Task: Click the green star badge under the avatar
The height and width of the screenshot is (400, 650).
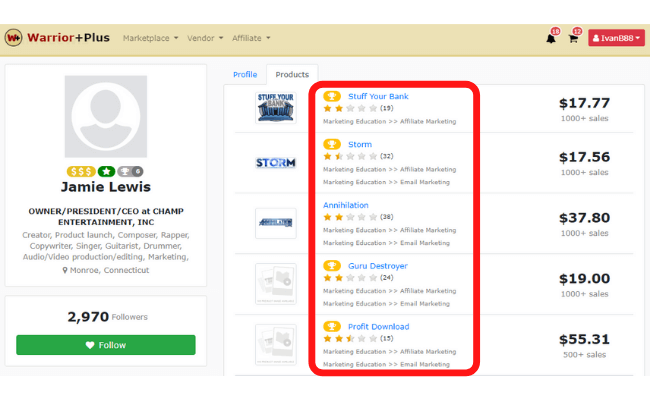Action: tap(107, 171)
